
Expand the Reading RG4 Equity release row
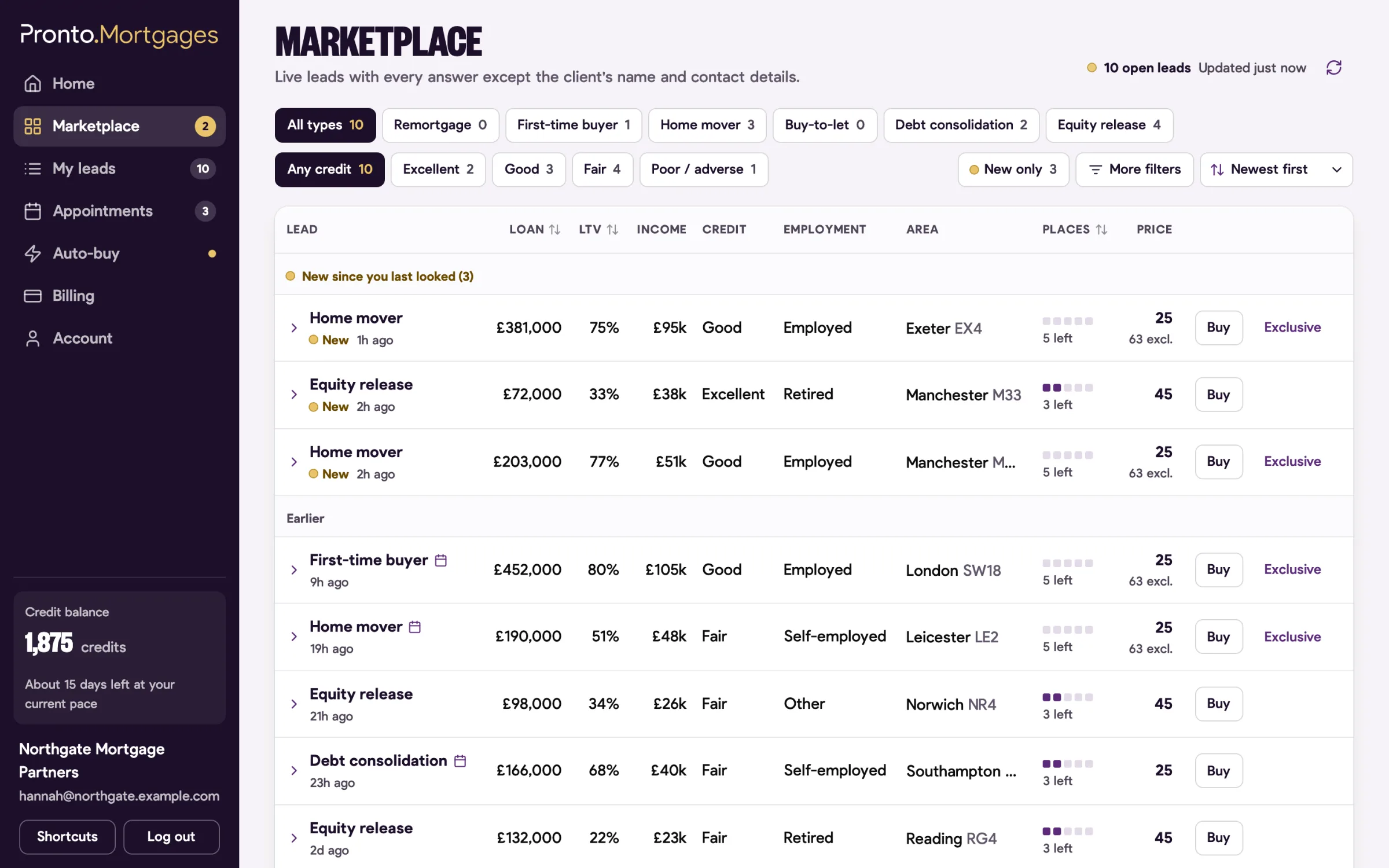click(294, 838)
